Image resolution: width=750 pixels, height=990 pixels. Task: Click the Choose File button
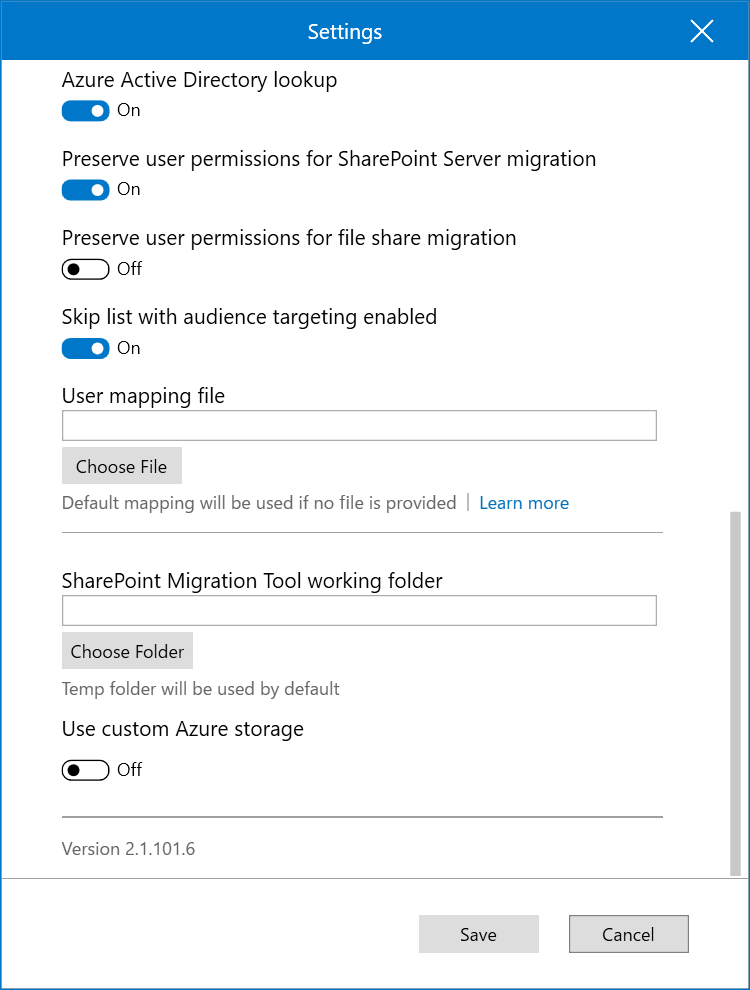pos(121,465)
